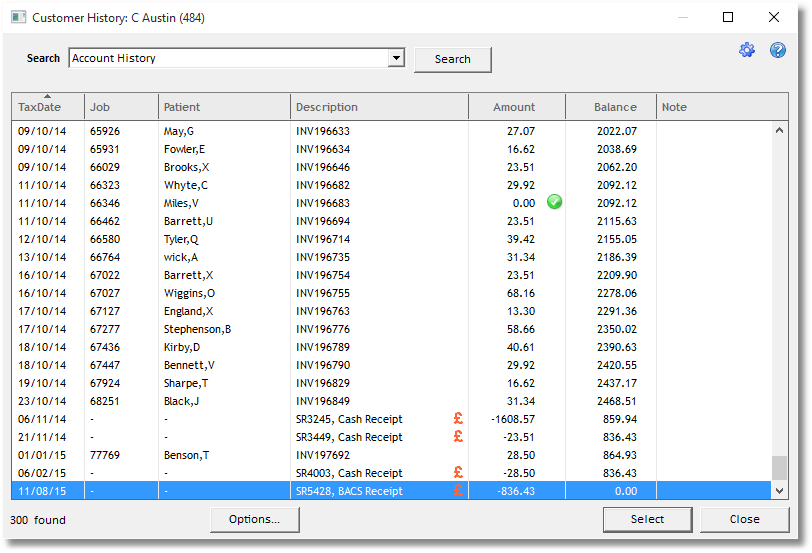Image resolution: width=812 pixels, height=553 pixels.
Task: Click the amount -836.43
Action: [x=516, y=491]
